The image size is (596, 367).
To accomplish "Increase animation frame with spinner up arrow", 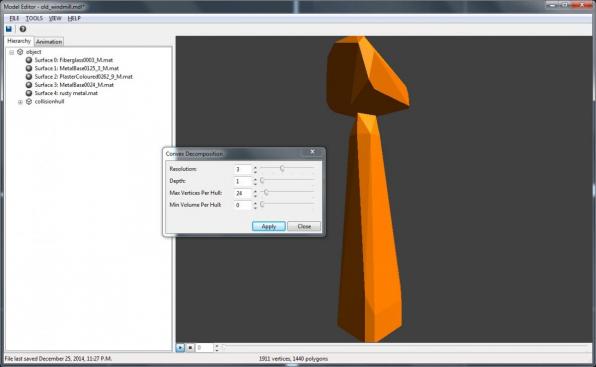I will (x=217, y=346).
